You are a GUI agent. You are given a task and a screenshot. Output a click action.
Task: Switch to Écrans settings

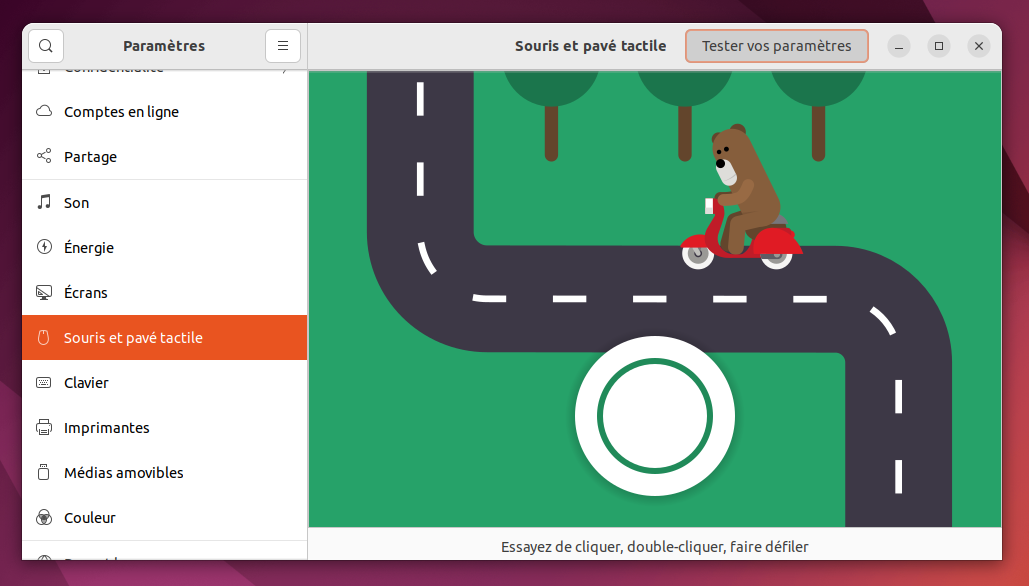click(x=165, y=293)
